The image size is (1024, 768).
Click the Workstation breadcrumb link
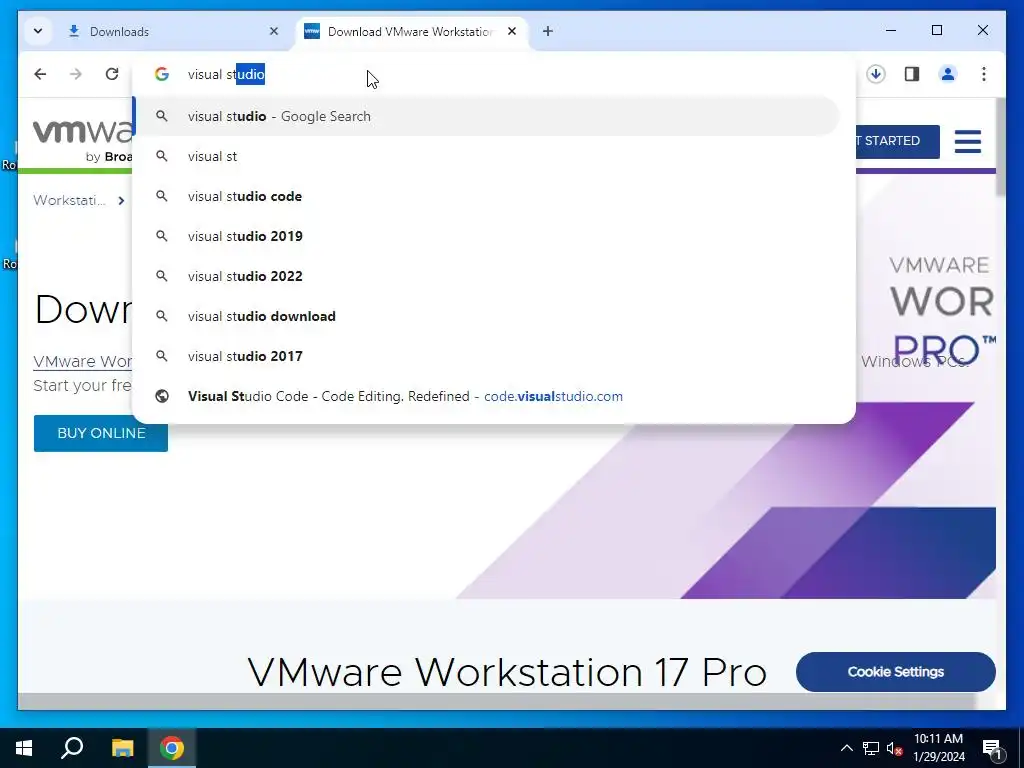tap(69, 200)
